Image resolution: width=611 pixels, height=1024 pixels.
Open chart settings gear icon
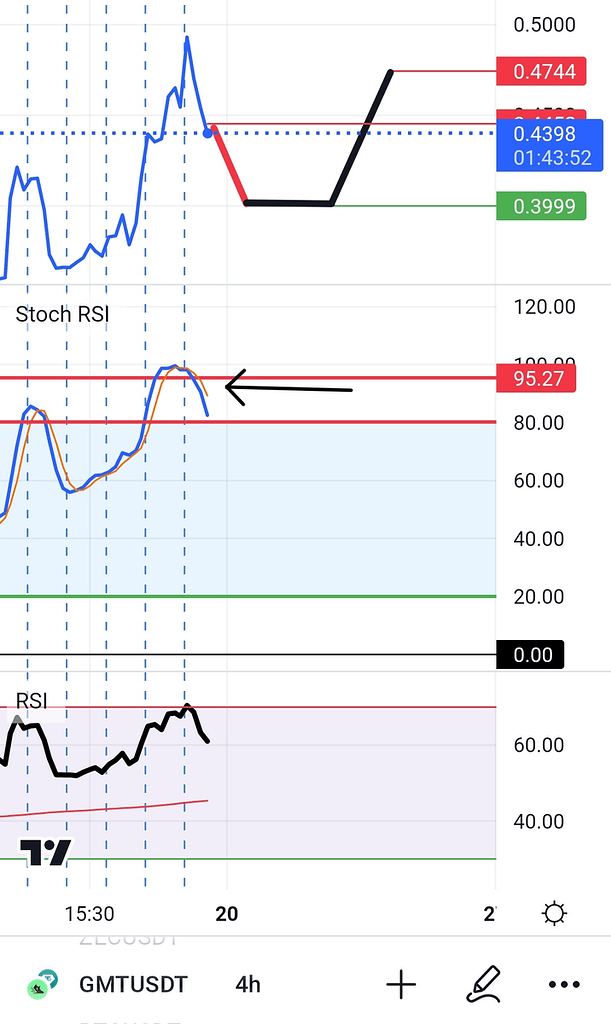click(553, 913)
